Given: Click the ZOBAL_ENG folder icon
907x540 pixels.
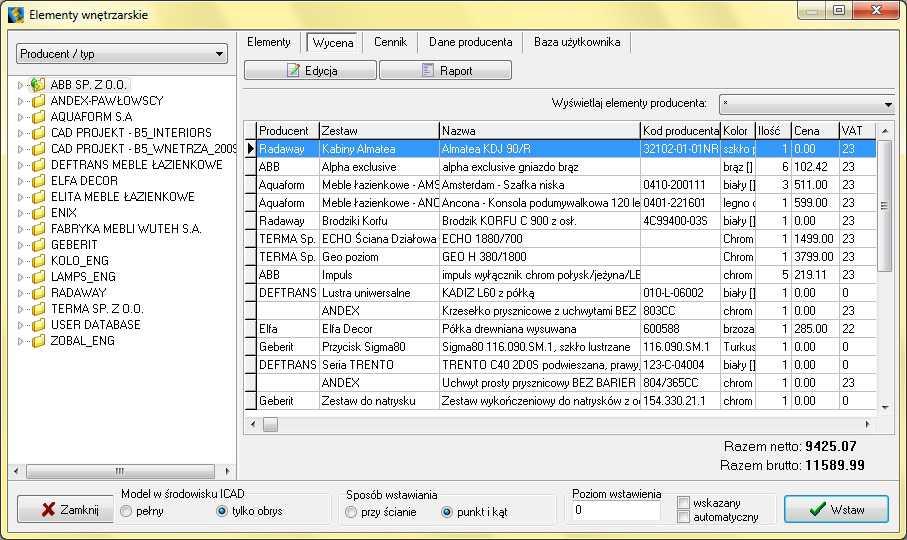Looking at the screenshot, I should 39,341.
